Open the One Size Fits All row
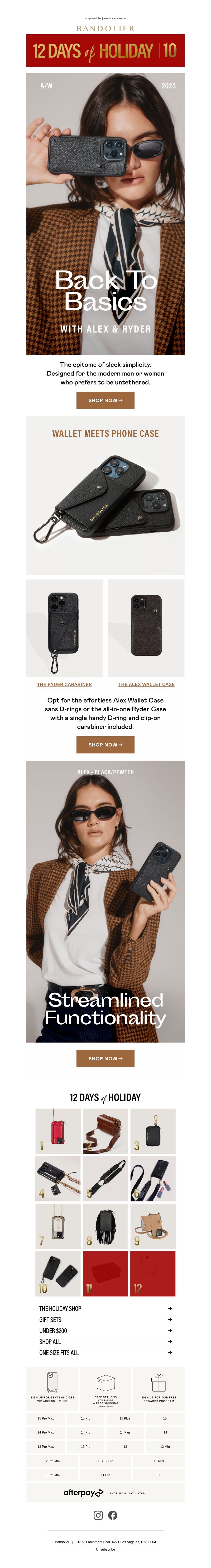This screenshot has height=1568, width=211. tap(105, 1352)
